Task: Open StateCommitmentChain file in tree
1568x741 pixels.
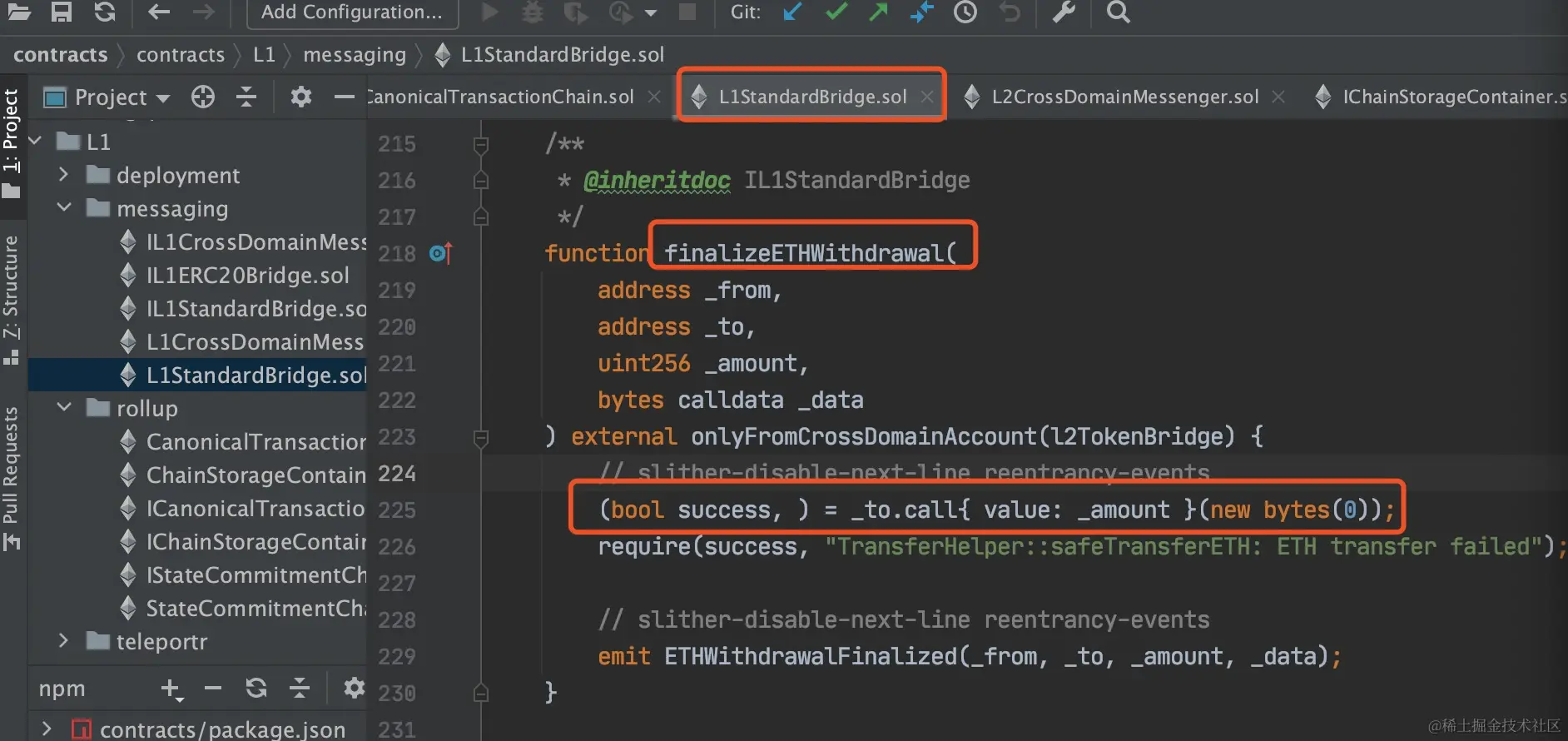Action: [243, 609]
